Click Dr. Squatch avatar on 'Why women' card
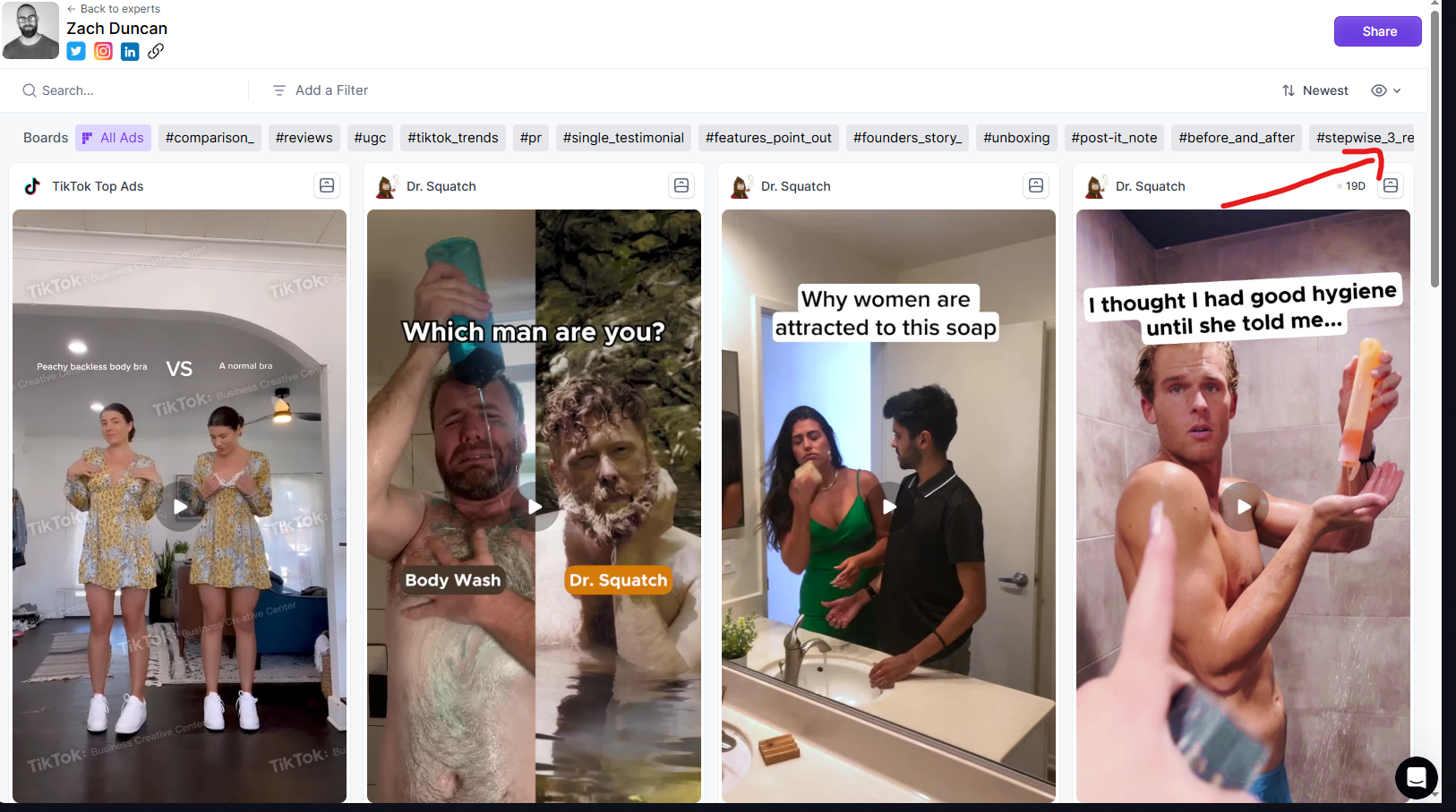1456x812 pixels. [741, 186]
